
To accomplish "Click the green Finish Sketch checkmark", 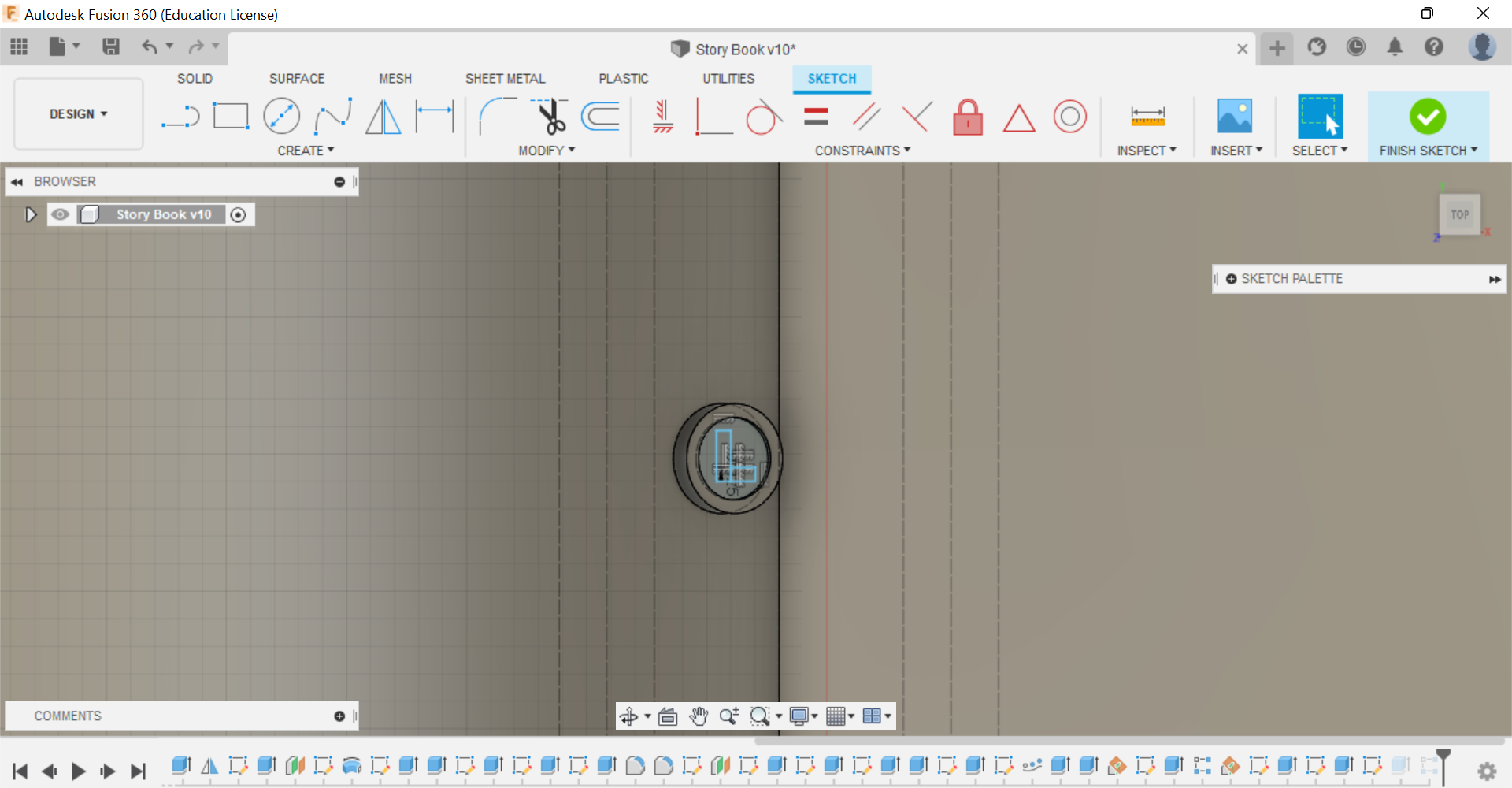I will [1428, 117].
